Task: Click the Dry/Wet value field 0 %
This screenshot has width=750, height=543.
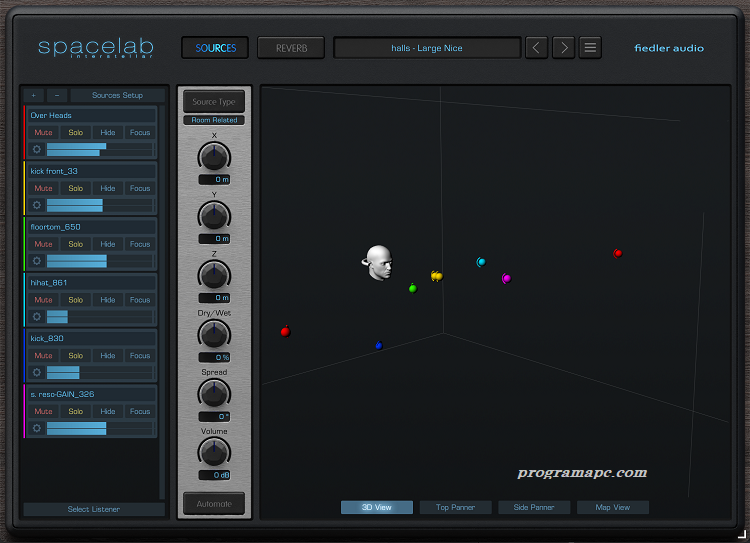Action: point(214,357)
